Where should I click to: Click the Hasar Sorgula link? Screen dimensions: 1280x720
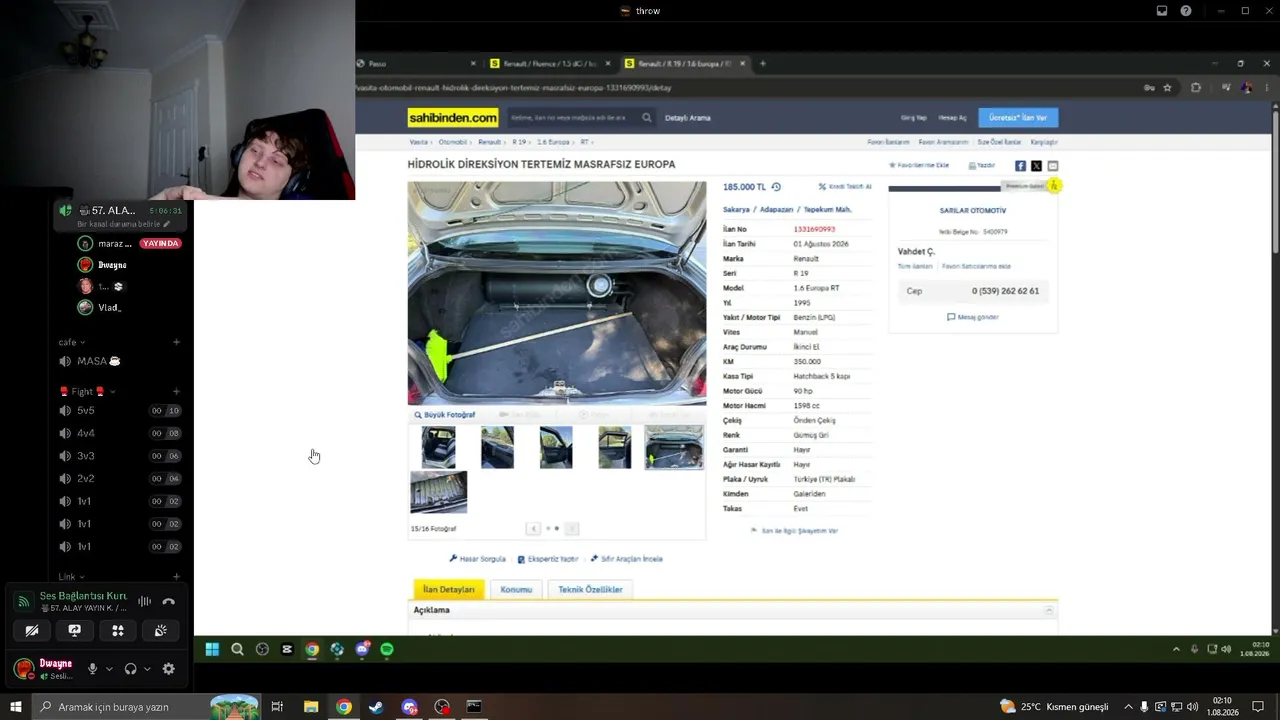[x=478, y=559]
